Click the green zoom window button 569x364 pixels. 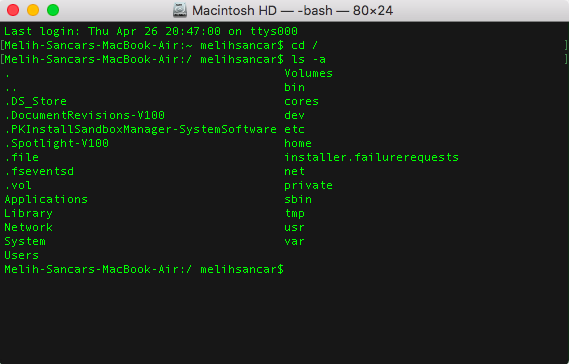coord(53,10)
